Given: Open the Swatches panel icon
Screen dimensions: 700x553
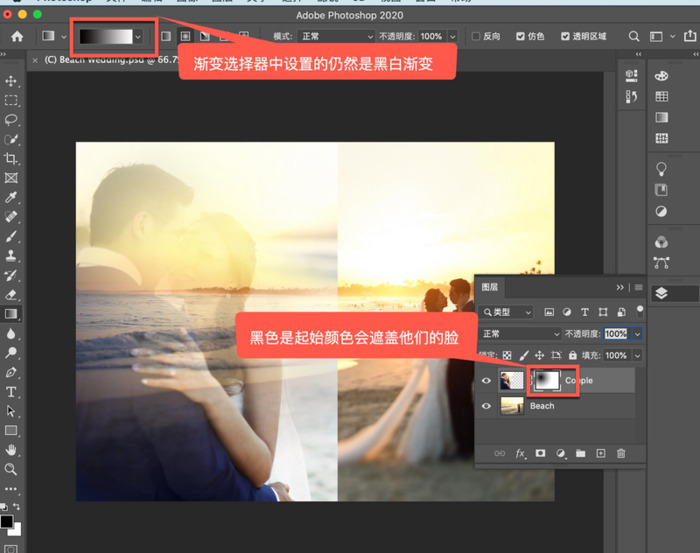Looking at the screenshot, I should [661, 96].
